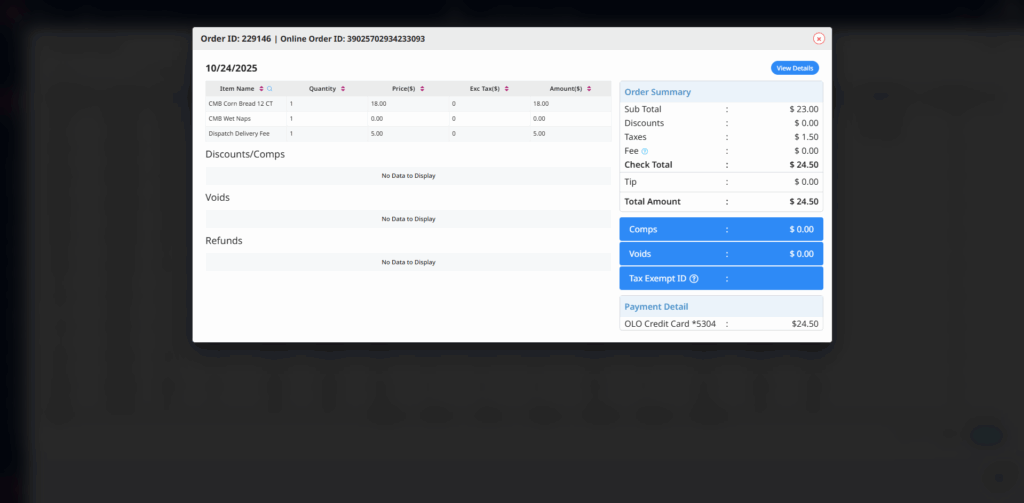
Task: Sort by the Exc Tax($) column
Action: [506, 89]
